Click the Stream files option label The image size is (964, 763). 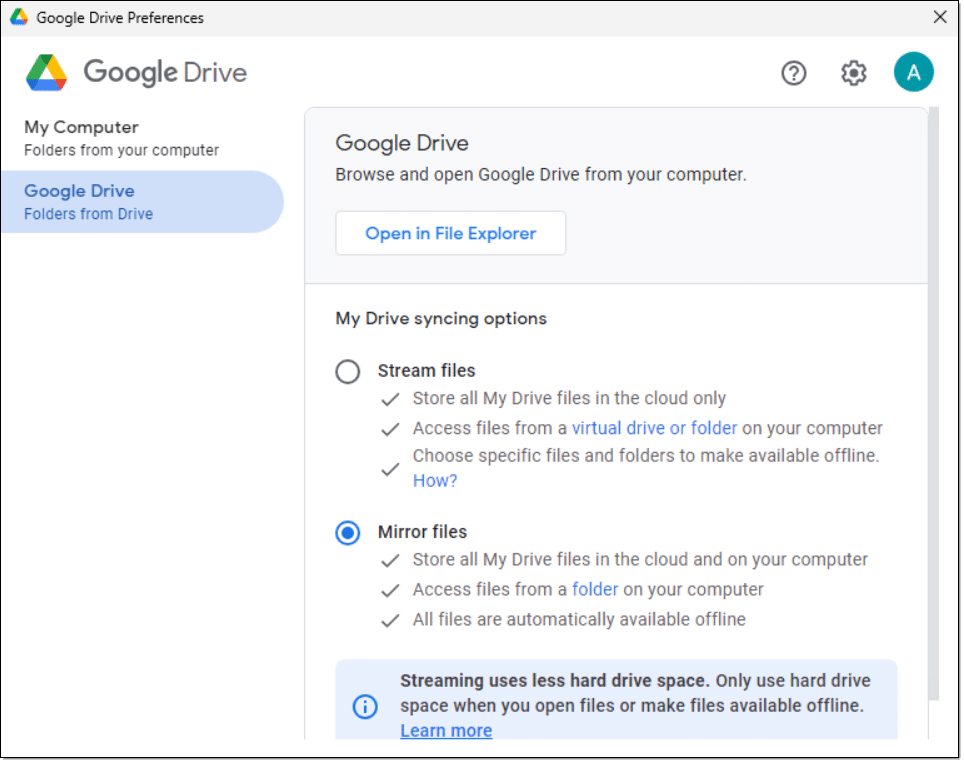(x=426, y=371)
